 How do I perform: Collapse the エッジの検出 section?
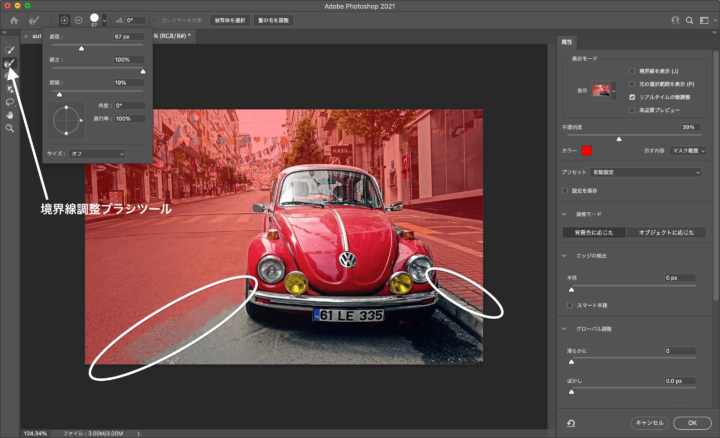tap(564, 256)
